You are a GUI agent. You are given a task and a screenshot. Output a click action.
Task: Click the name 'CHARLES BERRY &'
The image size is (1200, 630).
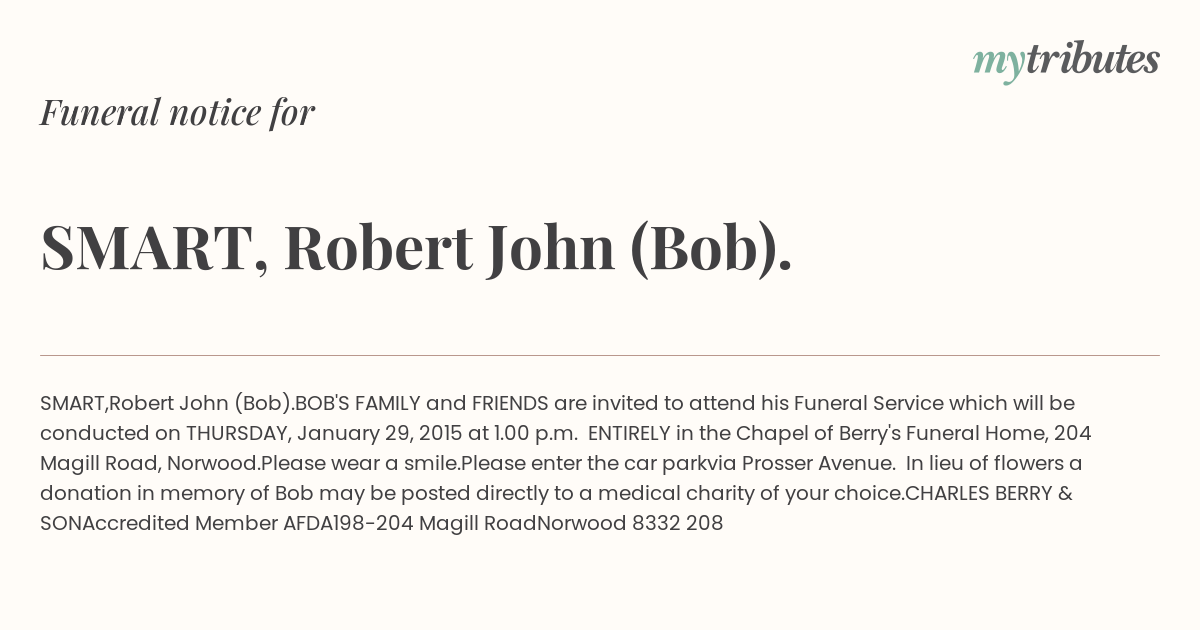coord(988,493)
